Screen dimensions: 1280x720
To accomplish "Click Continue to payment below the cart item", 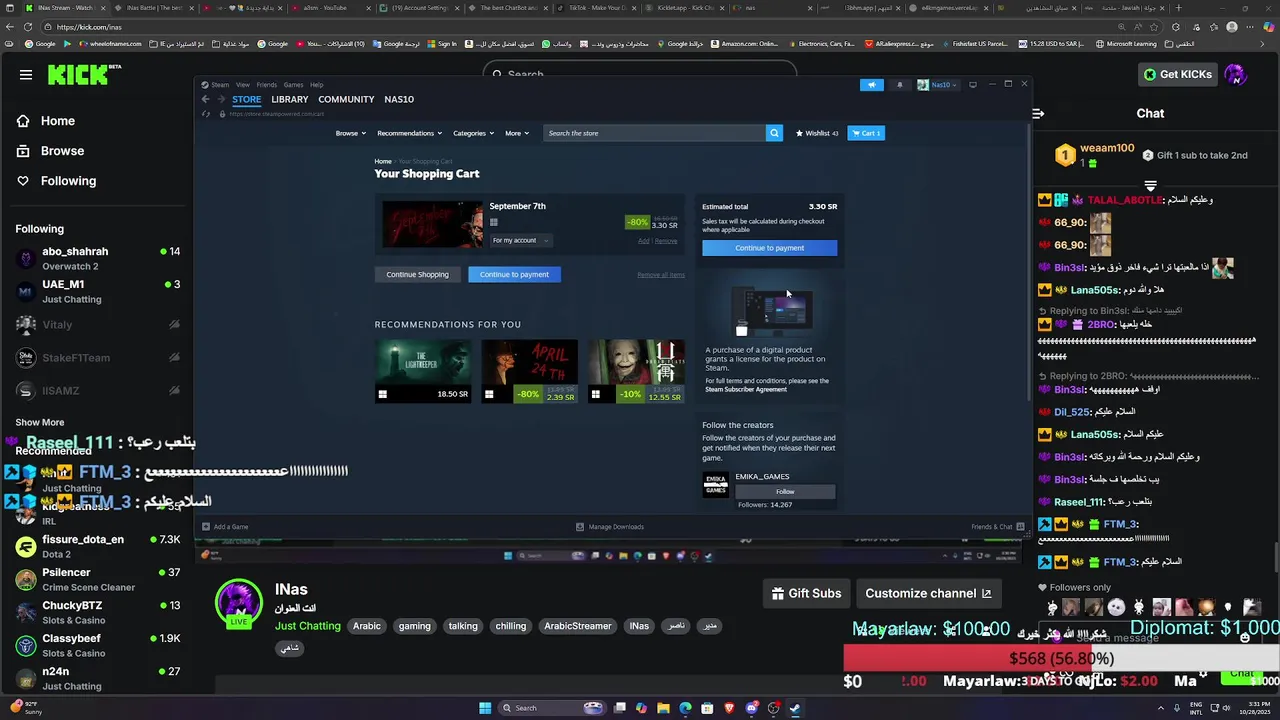I will [x=514, y=274].
